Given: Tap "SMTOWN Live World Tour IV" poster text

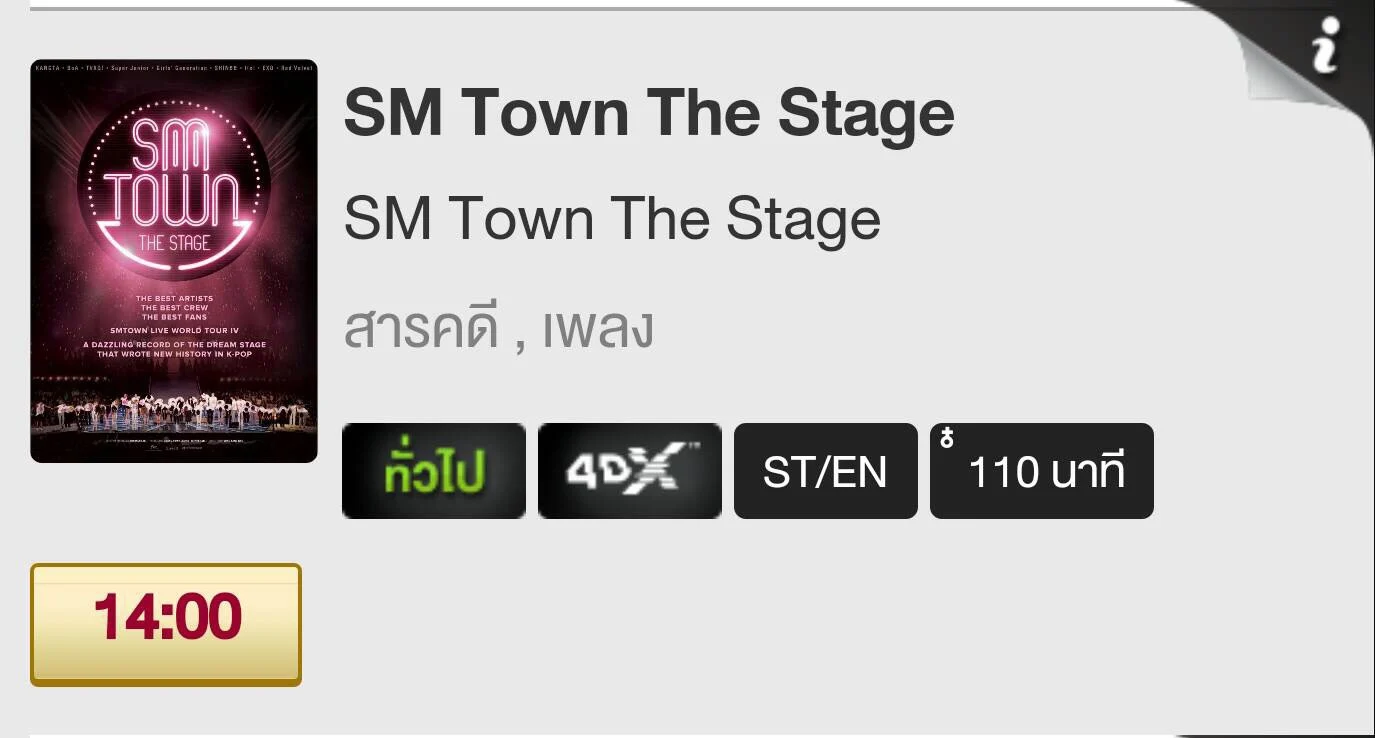Looking at the screenshot, I should [173, 328].
